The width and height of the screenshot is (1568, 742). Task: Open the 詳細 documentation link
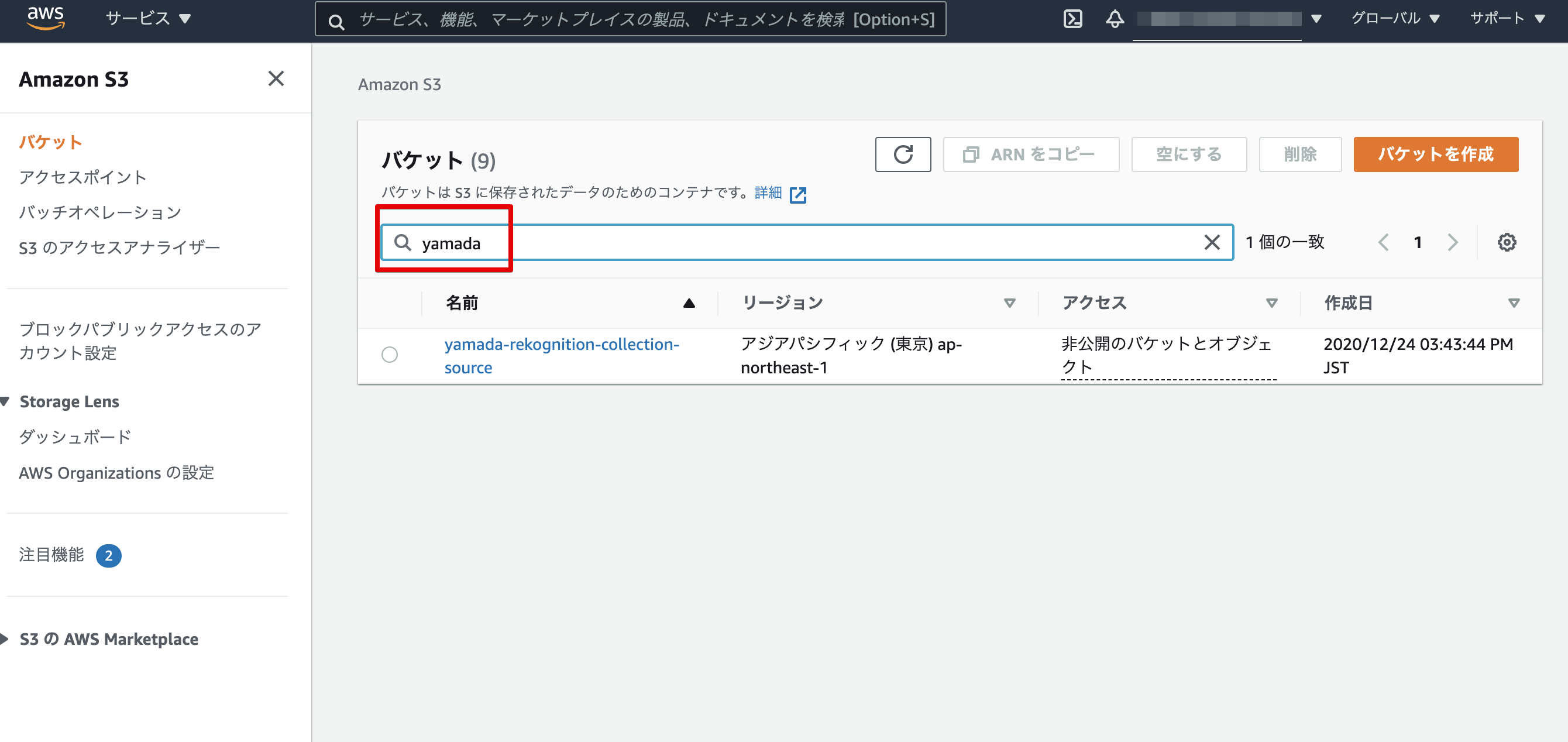[768, 193]
